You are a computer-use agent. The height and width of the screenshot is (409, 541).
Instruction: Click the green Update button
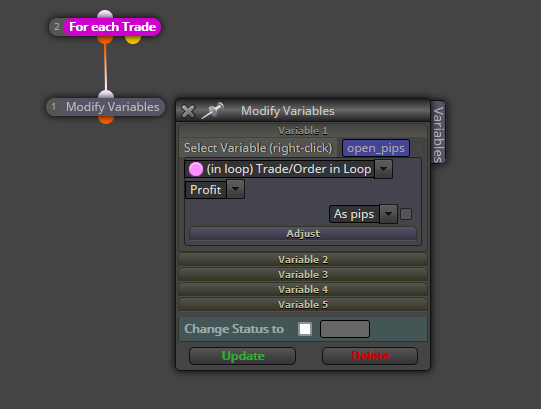point(243,356)
